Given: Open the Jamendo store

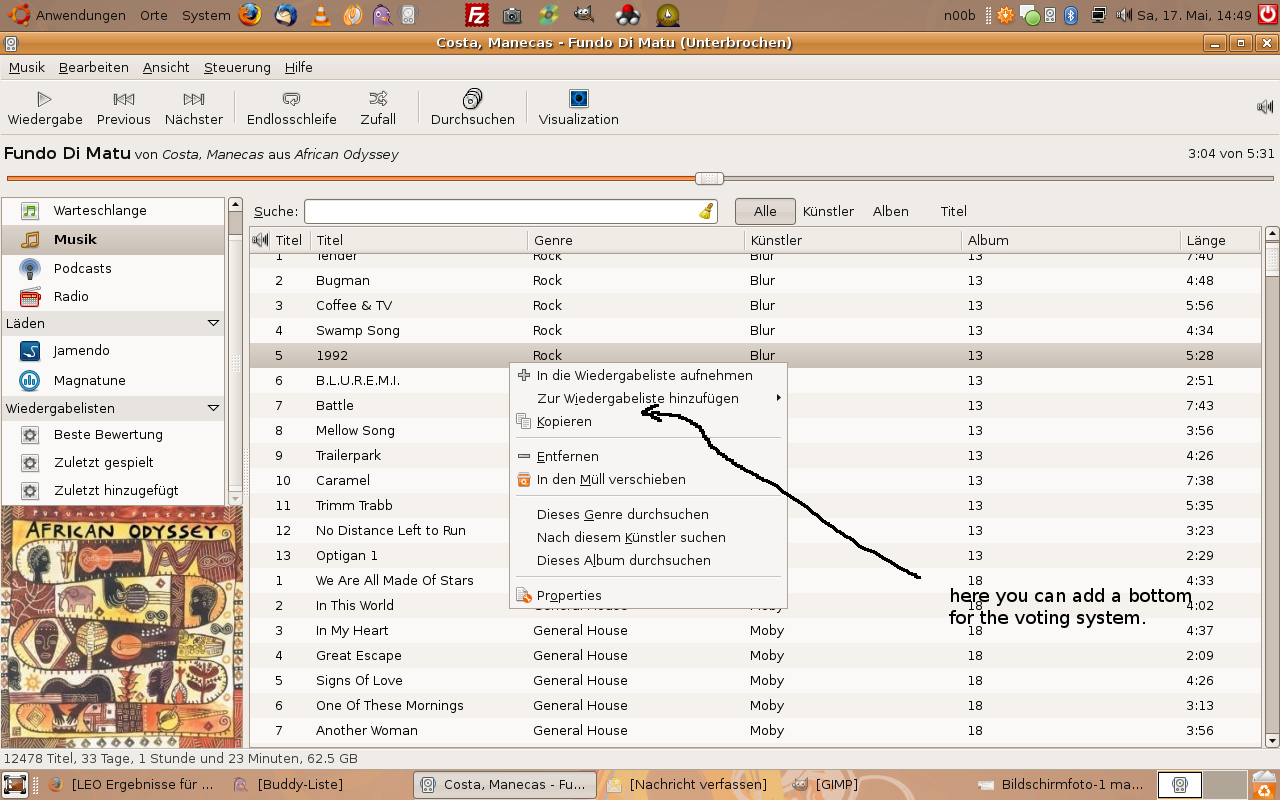Looking at the screenshot, I should pos(113,351).
